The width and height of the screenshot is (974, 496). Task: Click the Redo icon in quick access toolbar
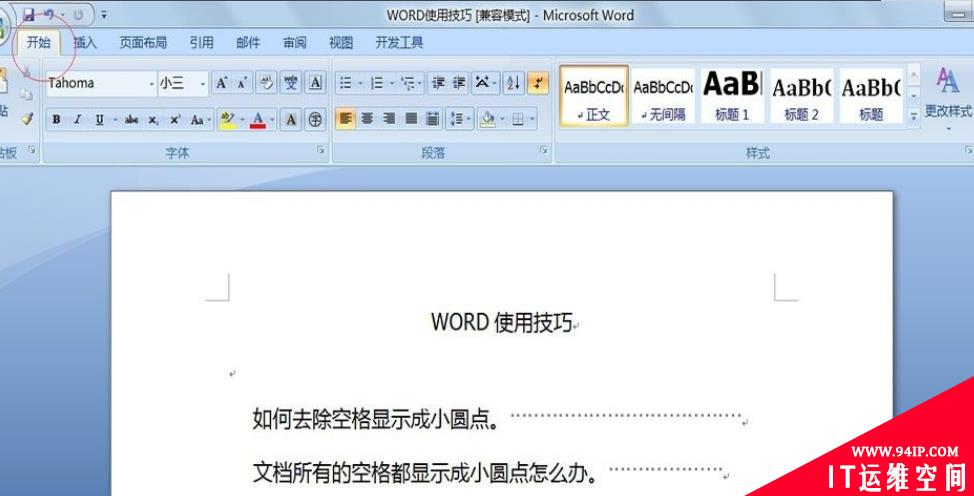(x=78, y=14)
